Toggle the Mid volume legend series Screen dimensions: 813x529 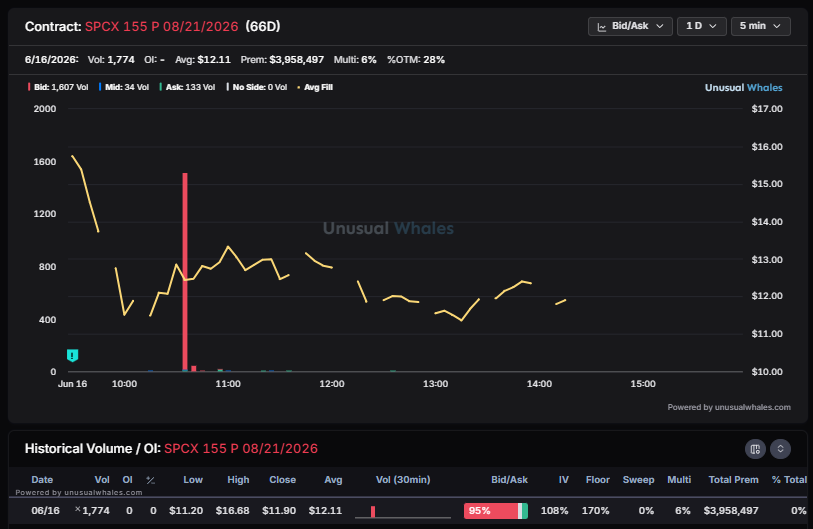pyautogui.click(x=124, y=87)
